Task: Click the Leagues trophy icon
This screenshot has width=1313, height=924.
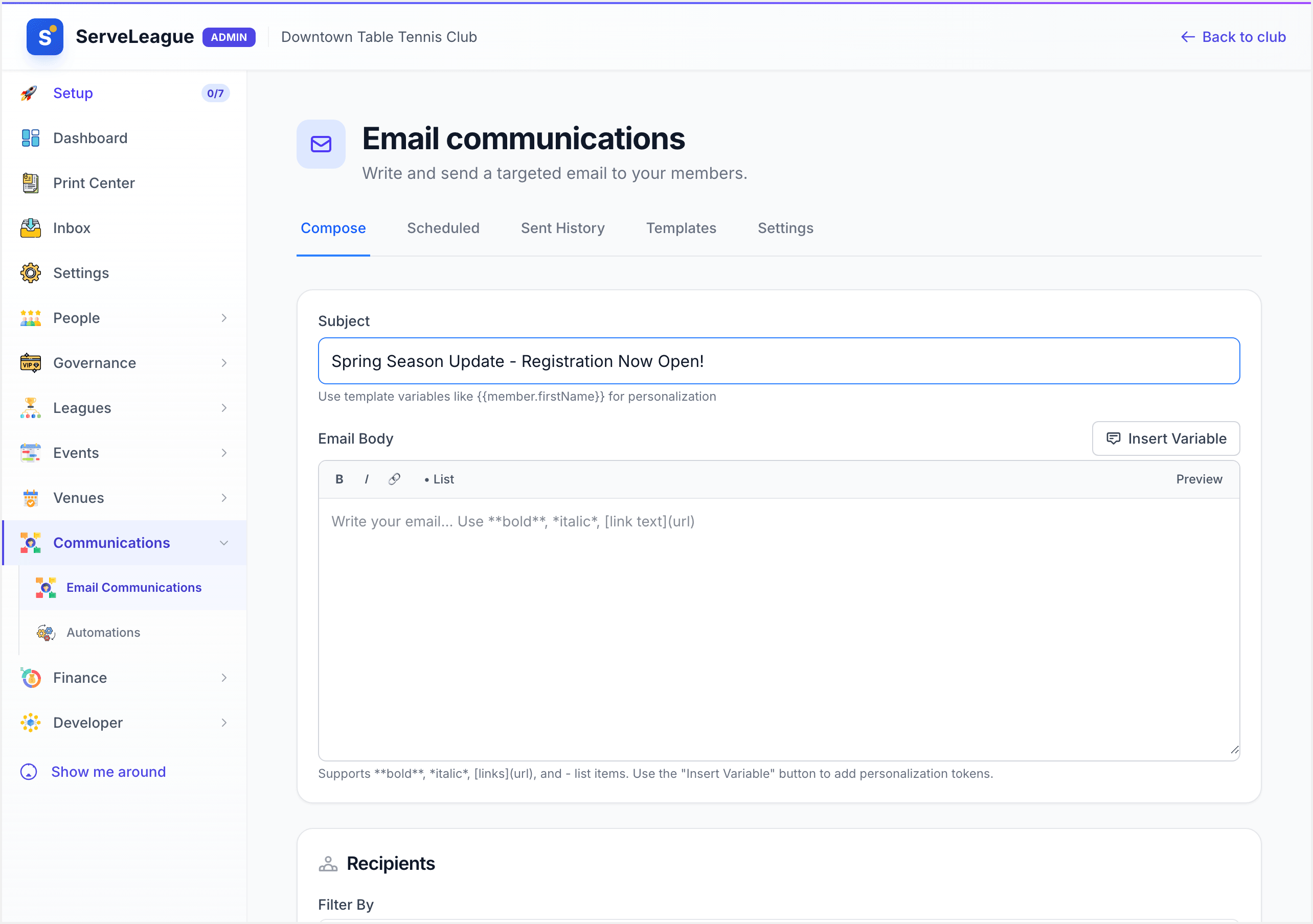Action: coord(30,408)
